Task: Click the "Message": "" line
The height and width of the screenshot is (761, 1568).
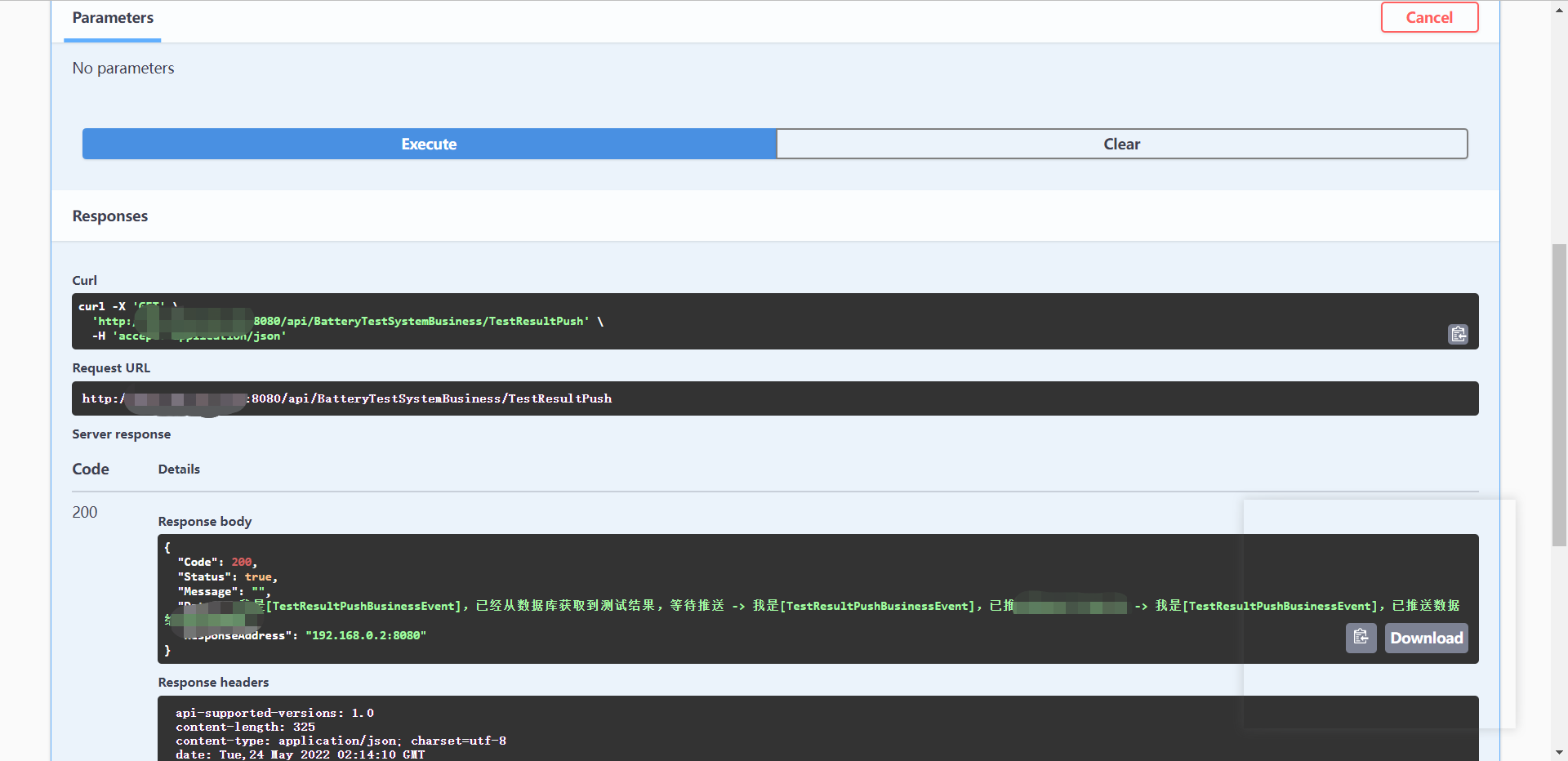Action: coord(224,591)
